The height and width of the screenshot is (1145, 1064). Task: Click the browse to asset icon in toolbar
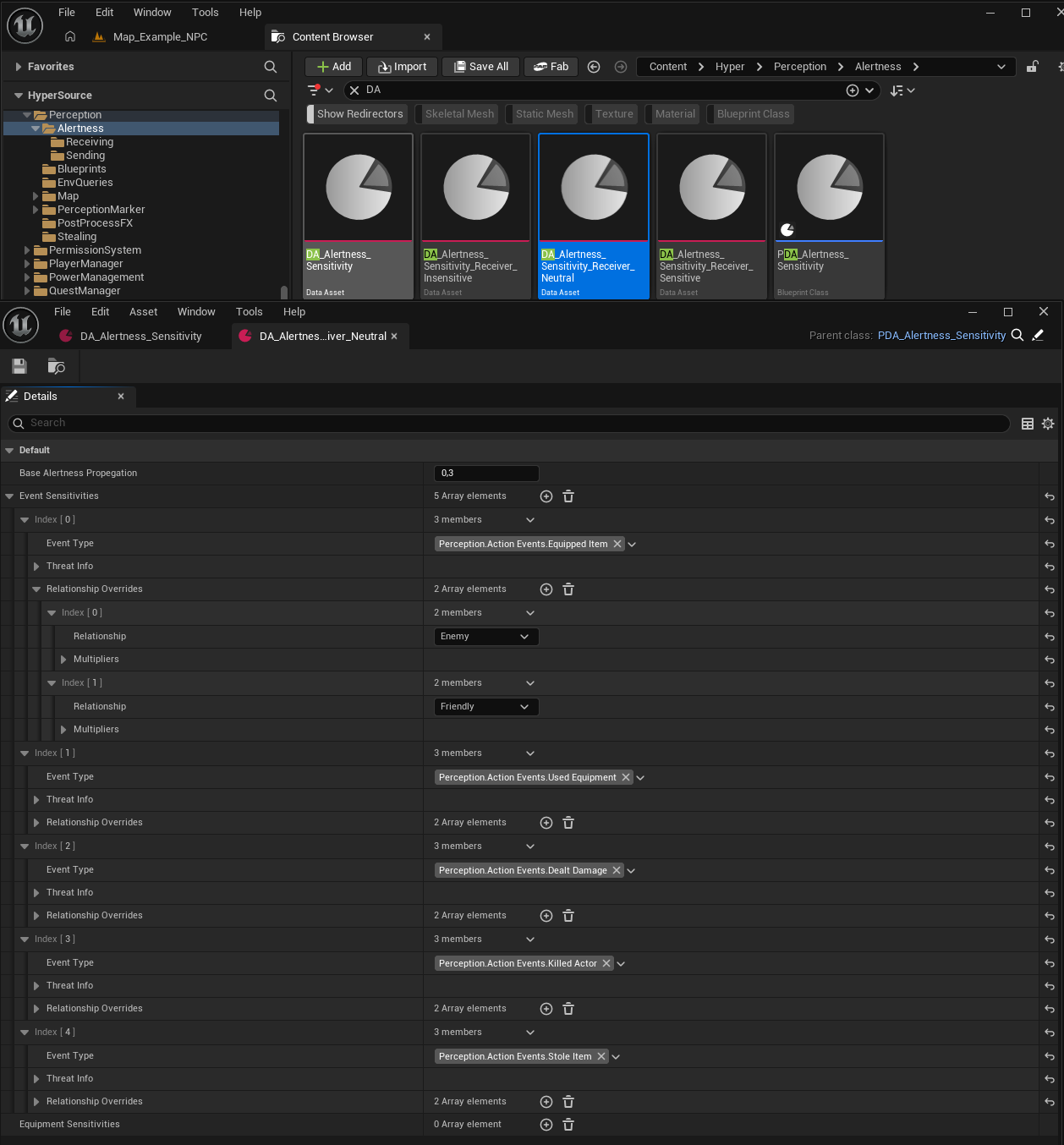click(x=57, y=366)
